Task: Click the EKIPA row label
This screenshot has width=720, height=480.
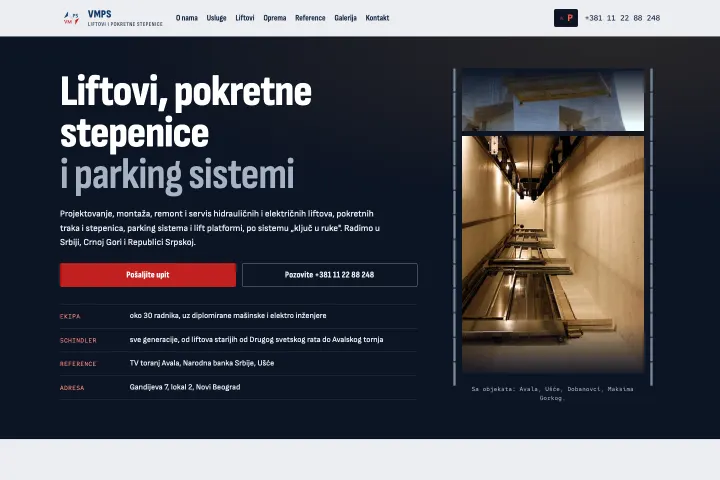Action: tap(70, 316)
